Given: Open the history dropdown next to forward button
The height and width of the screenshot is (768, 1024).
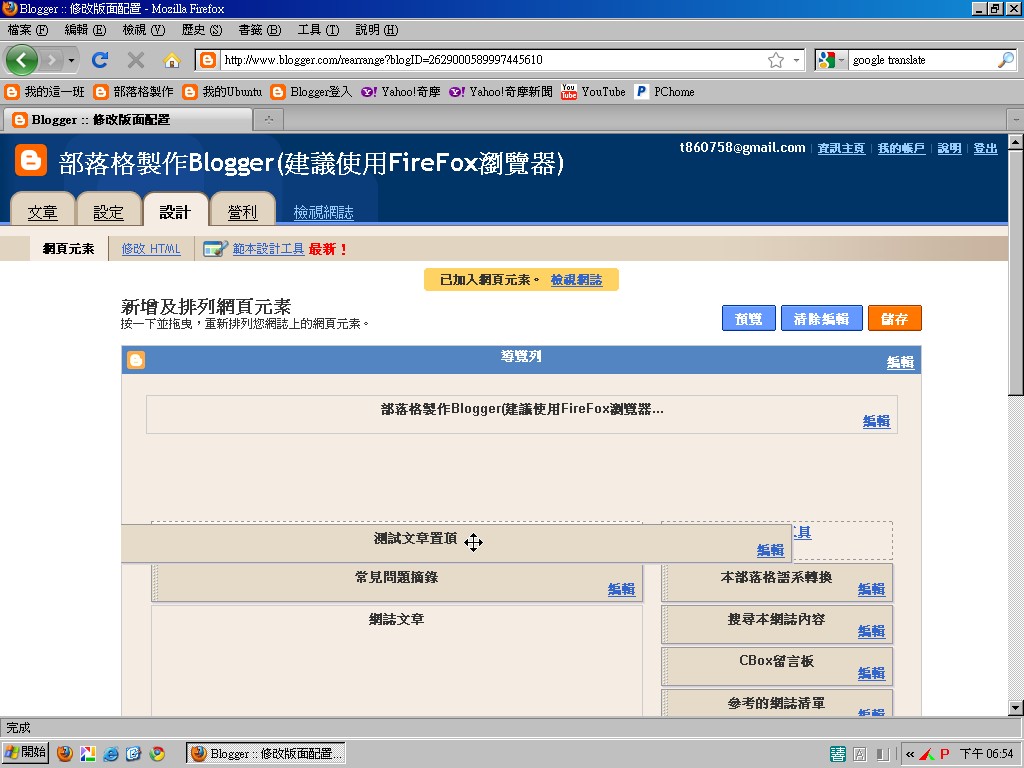Looking at the screenshot, I should pyautogui.click(x=71, y=61).
